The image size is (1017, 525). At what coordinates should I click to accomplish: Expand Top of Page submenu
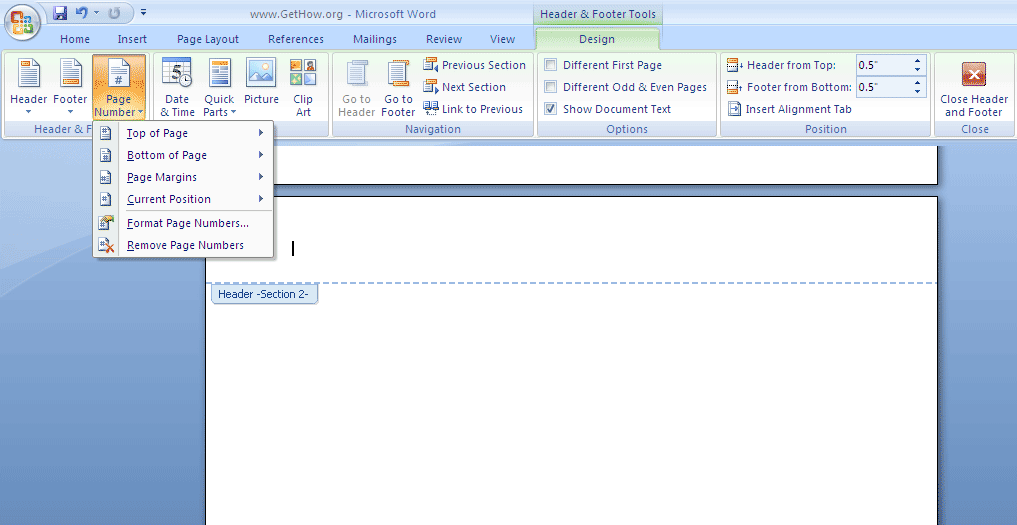[x=183, y=133]
